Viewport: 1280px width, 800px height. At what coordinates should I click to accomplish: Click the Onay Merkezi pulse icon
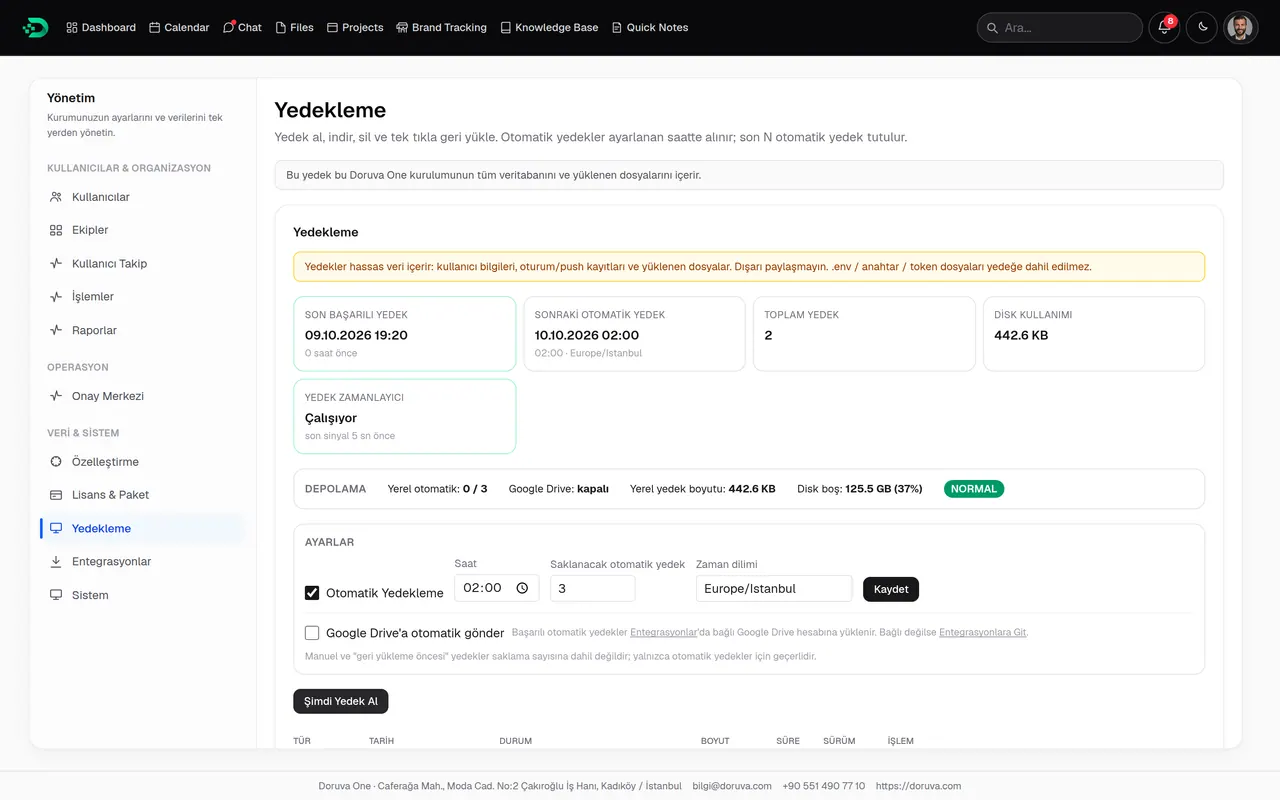[x=56, y=396]
